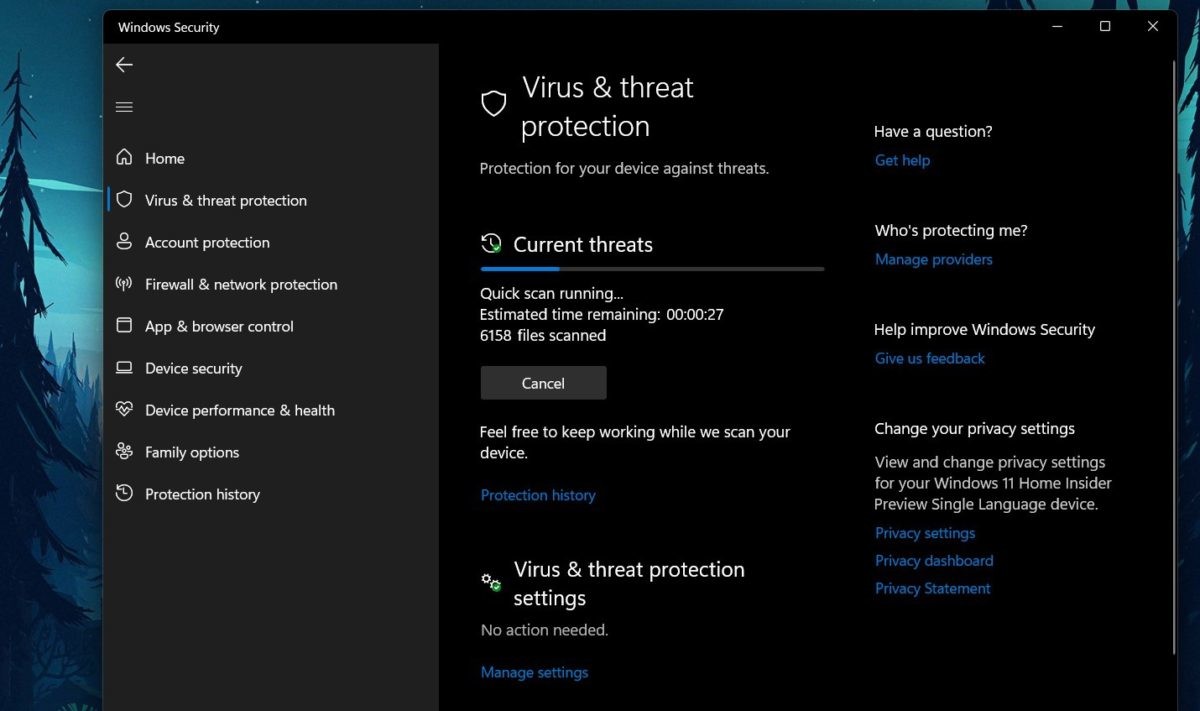1200x711 pixels.
Task: Open Firewall & network protection
Action: pos(272,284)
